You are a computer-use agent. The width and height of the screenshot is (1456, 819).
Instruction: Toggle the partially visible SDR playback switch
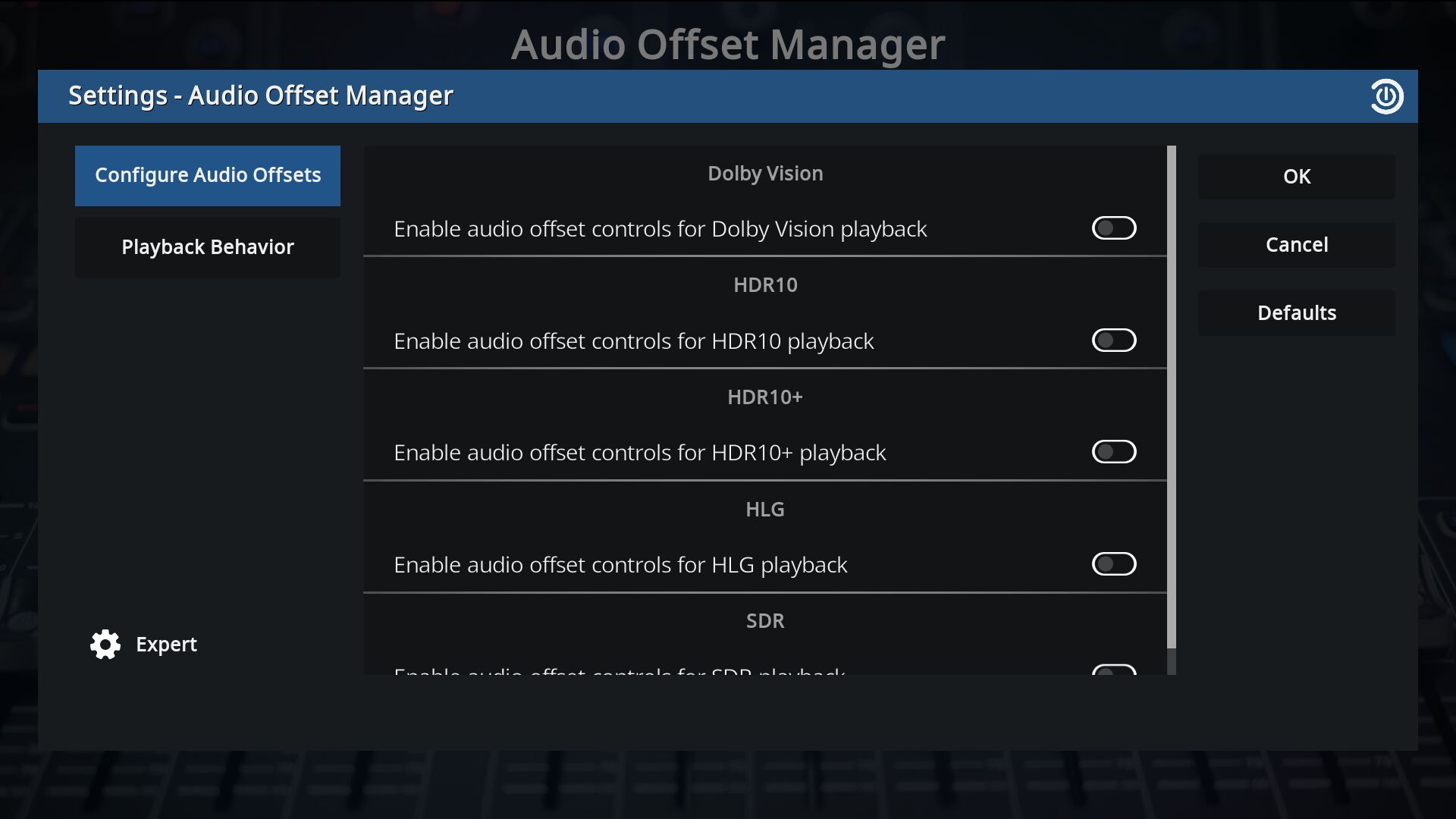coord(1113,670)
